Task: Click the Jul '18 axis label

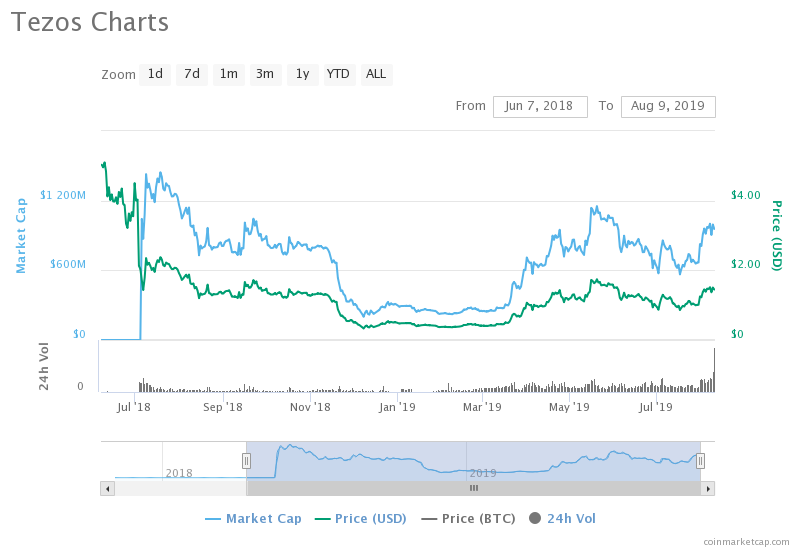Action: coord(134,407)
